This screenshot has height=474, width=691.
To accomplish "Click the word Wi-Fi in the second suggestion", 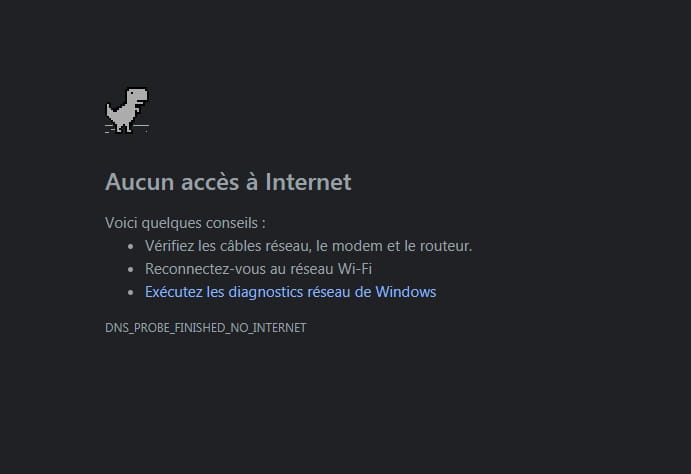I will click(355, 269).
